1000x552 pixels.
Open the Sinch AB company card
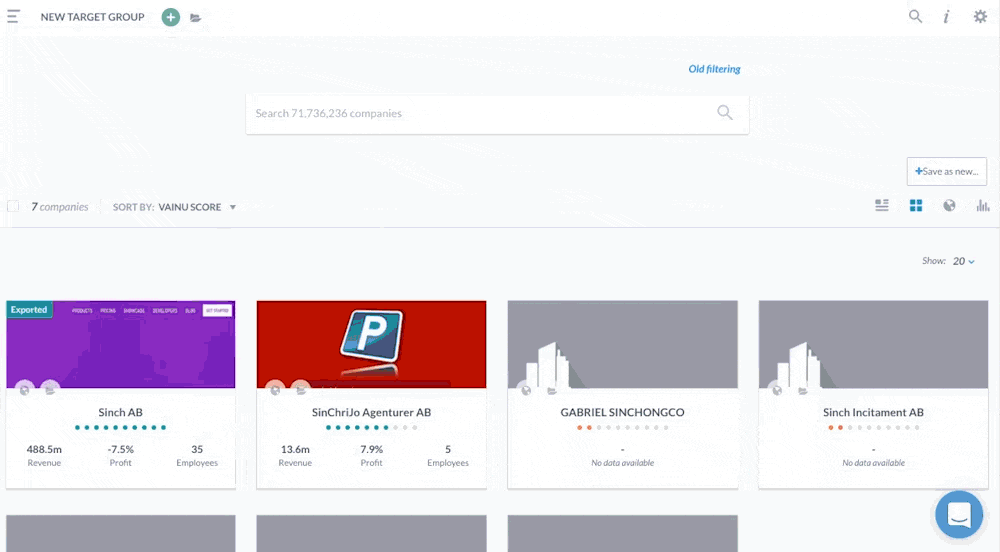[120, 412]
